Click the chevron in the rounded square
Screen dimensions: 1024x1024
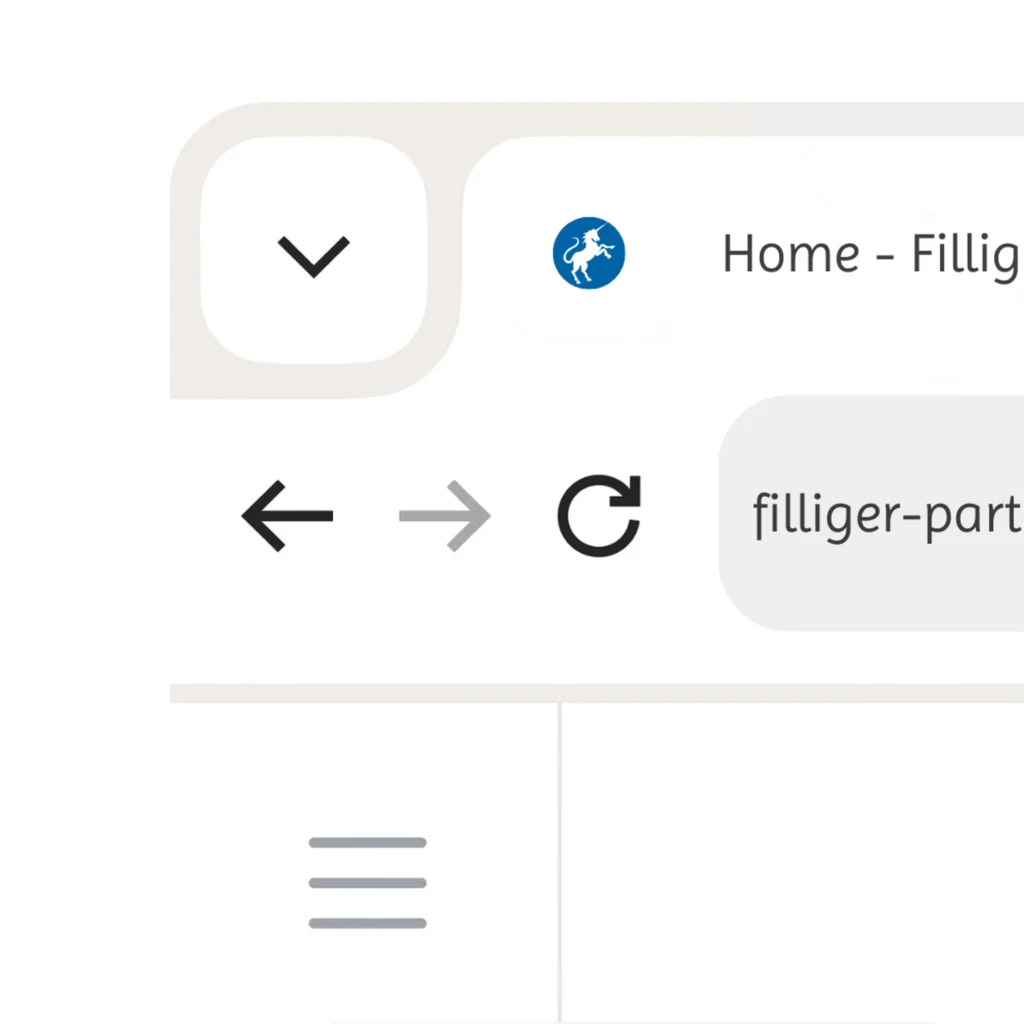click(x=313, y=253)
